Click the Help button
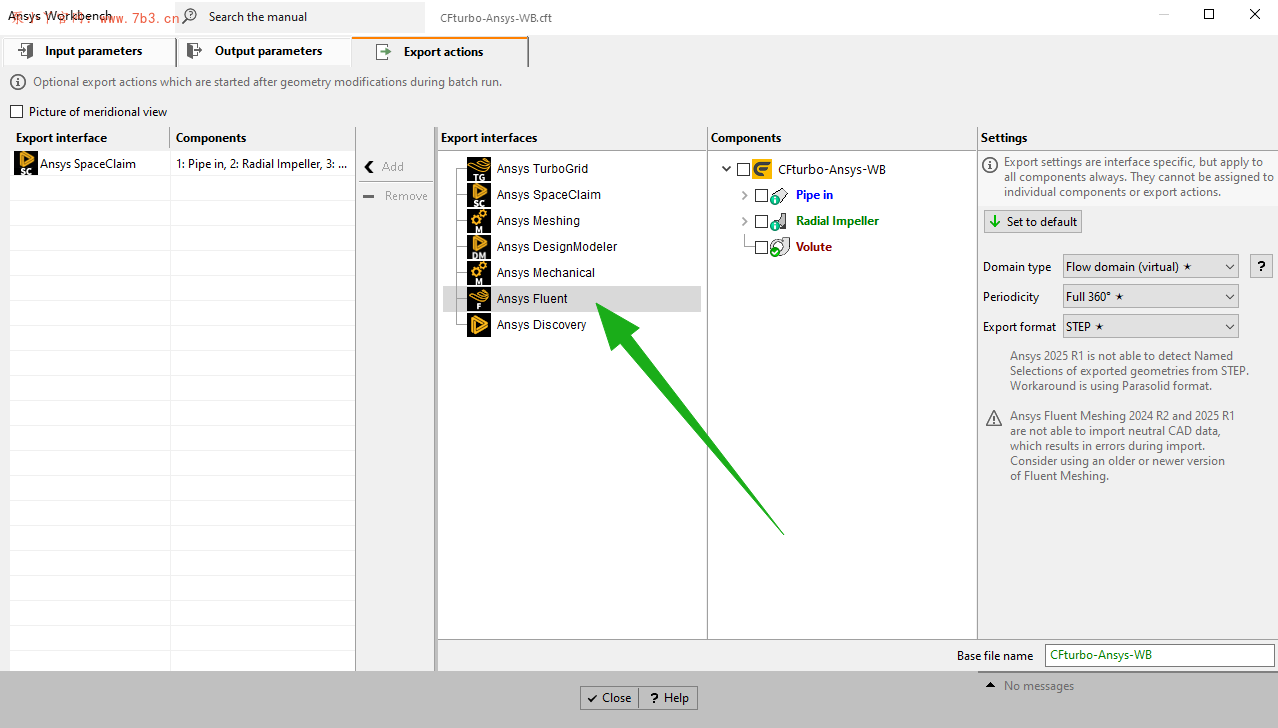 (x=668, y=698)
